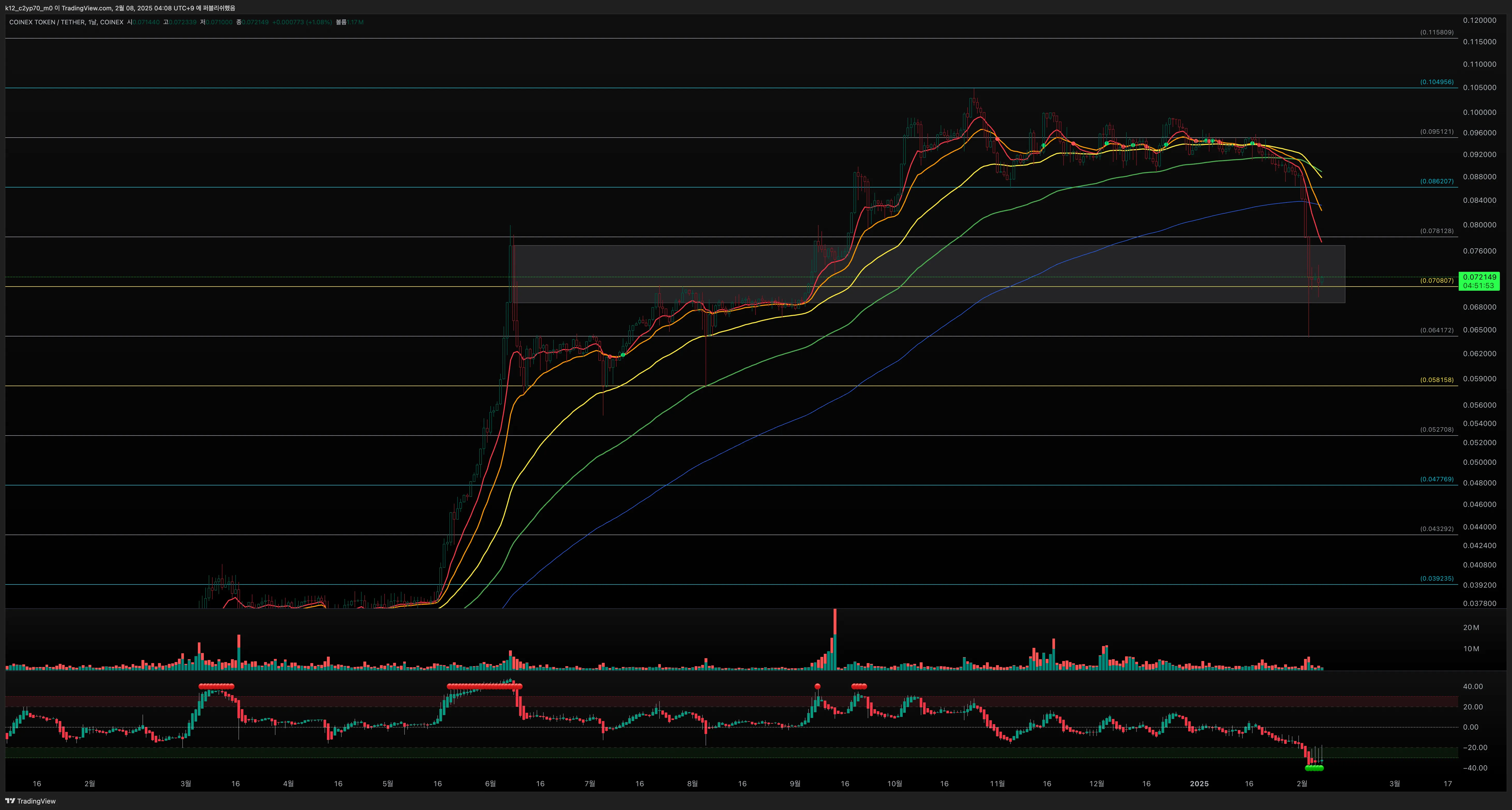Click the 9월 label on time axis
The height and width of the screenshot is (810, 1512).
[x=795, y=784]
